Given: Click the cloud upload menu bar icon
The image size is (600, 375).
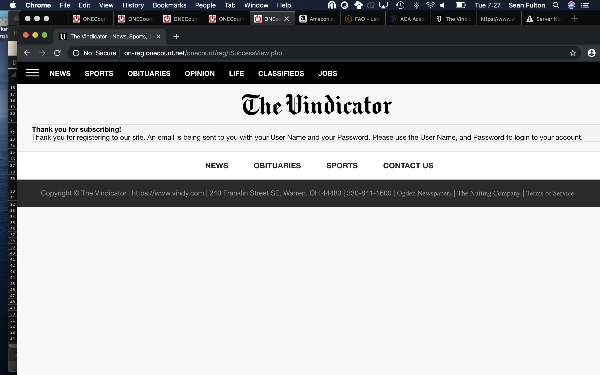Looking at the screenshot, I should (x=358, y=5).
